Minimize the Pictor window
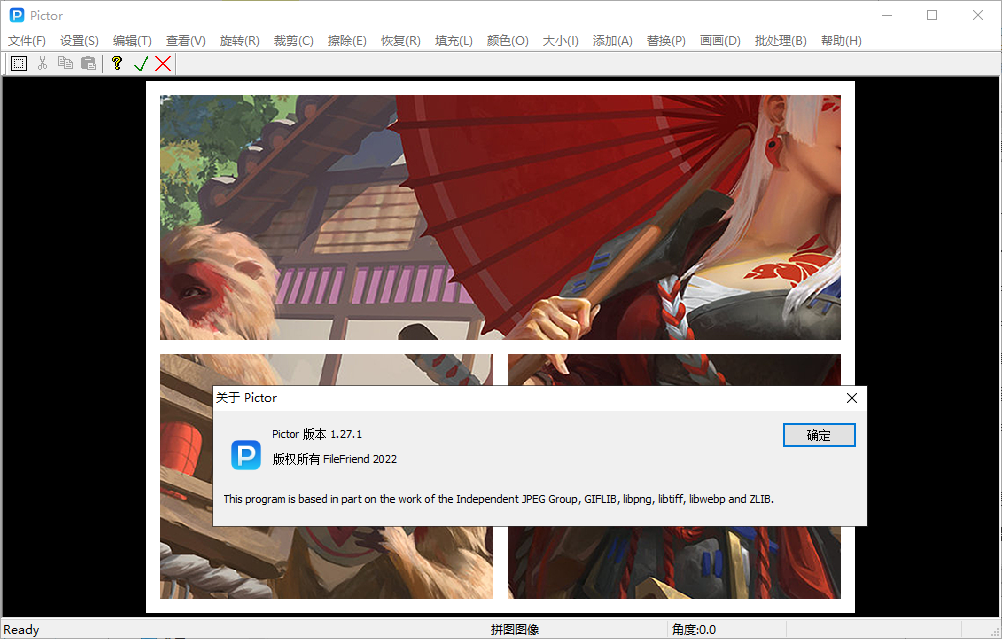This screenshot has width=1002, height=639. coord(887,15)
